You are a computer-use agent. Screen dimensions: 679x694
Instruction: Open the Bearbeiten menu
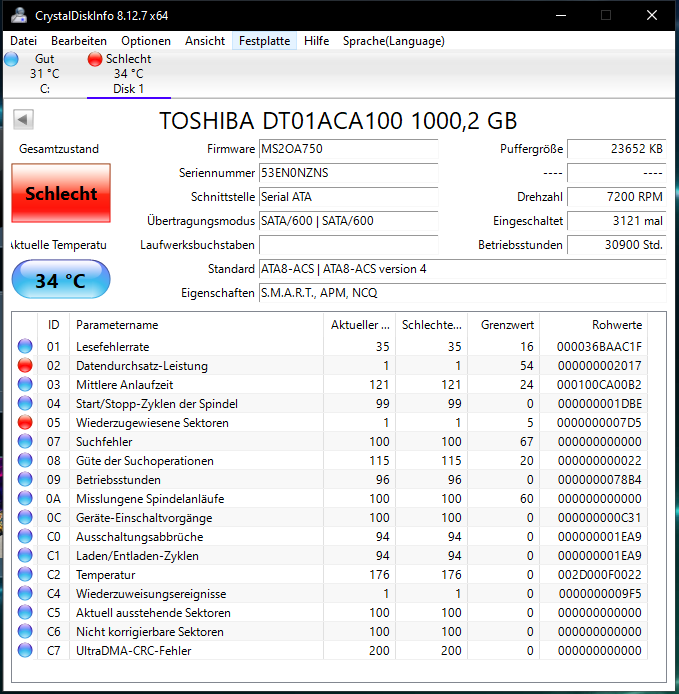point(79,41)
